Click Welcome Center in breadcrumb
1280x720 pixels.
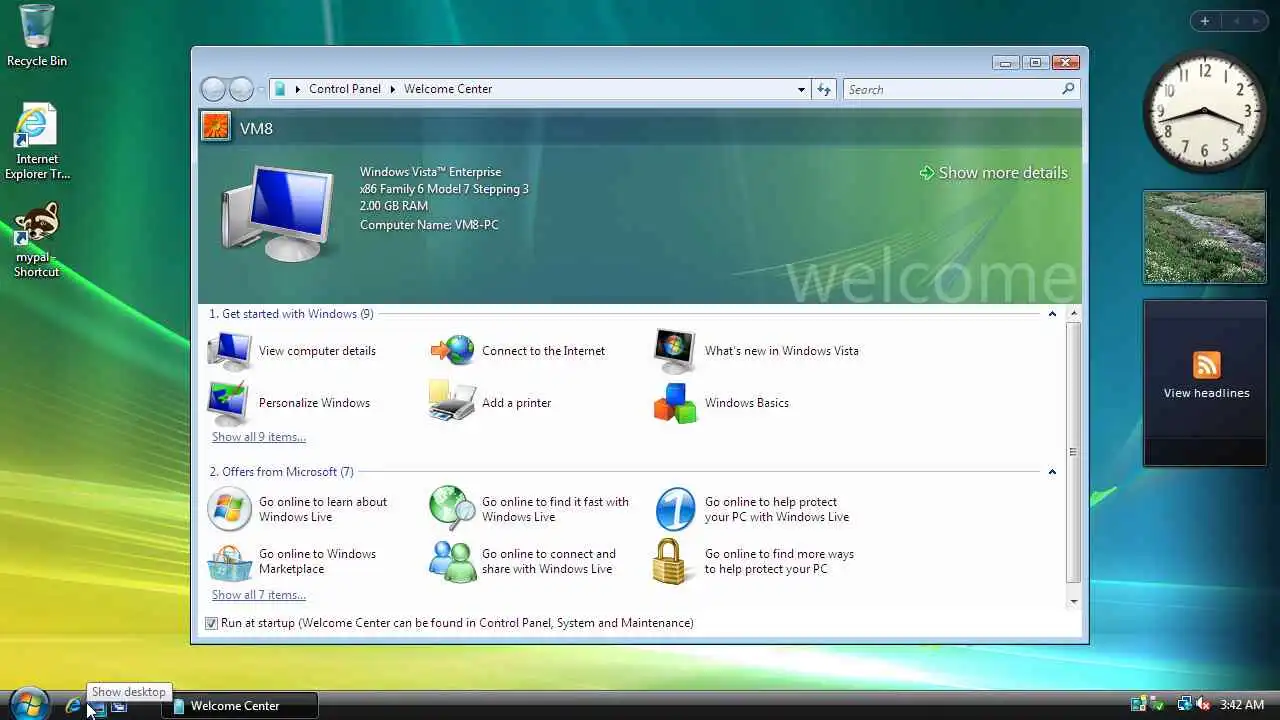pyautogui.click(x=448, y=89)
